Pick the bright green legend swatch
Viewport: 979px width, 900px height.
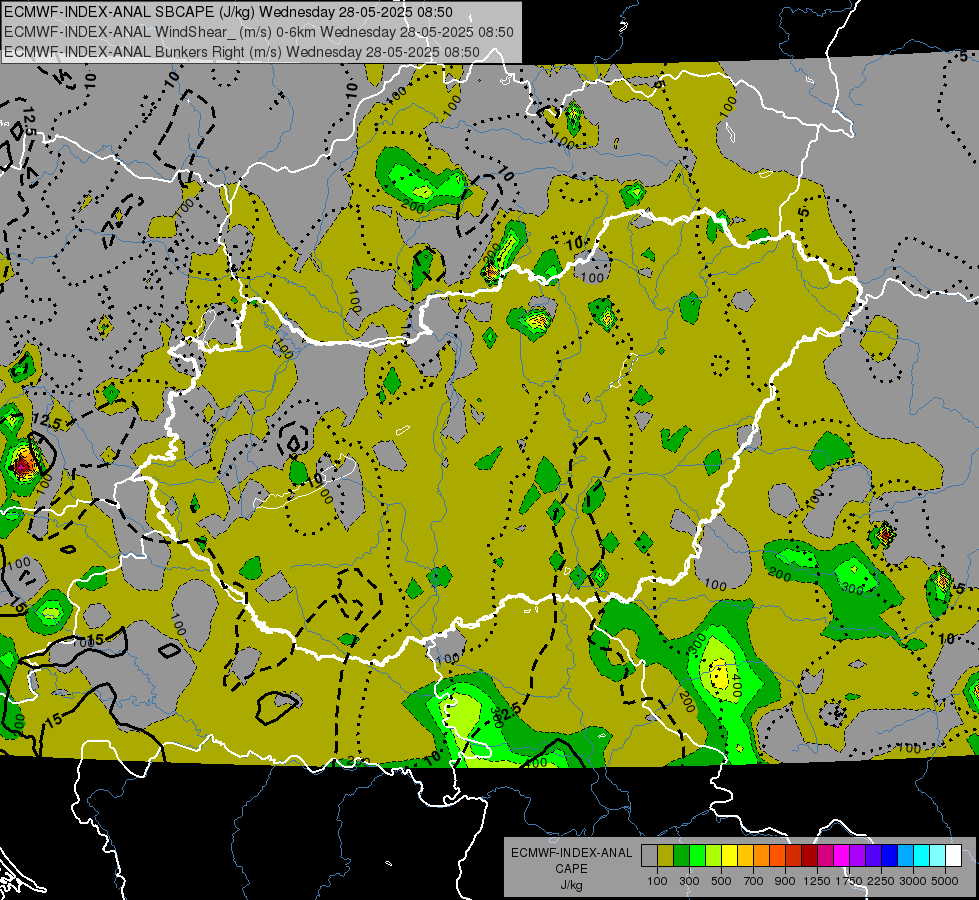[x=697, y=856]
